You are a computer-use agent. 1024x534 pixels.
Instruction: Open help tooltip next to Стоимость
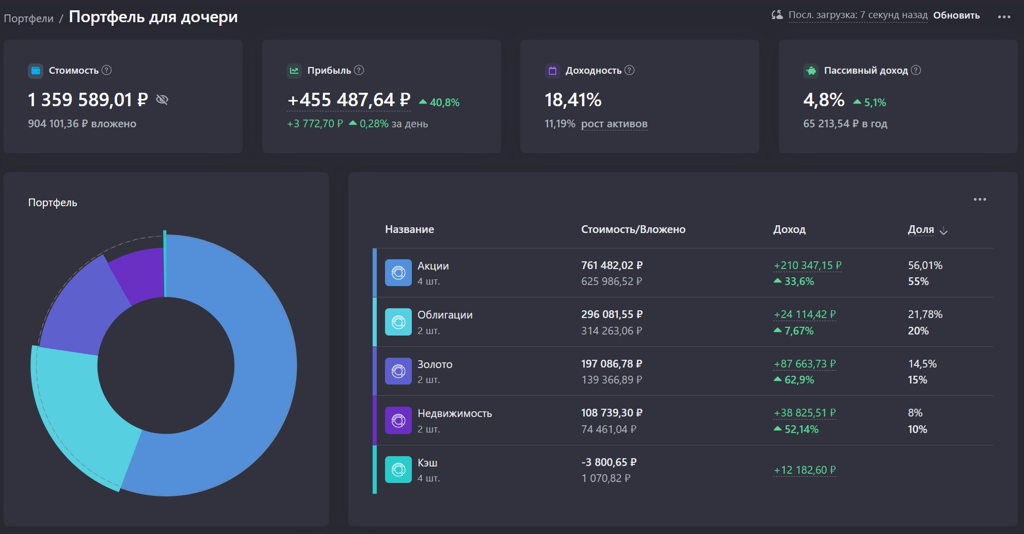106,70
